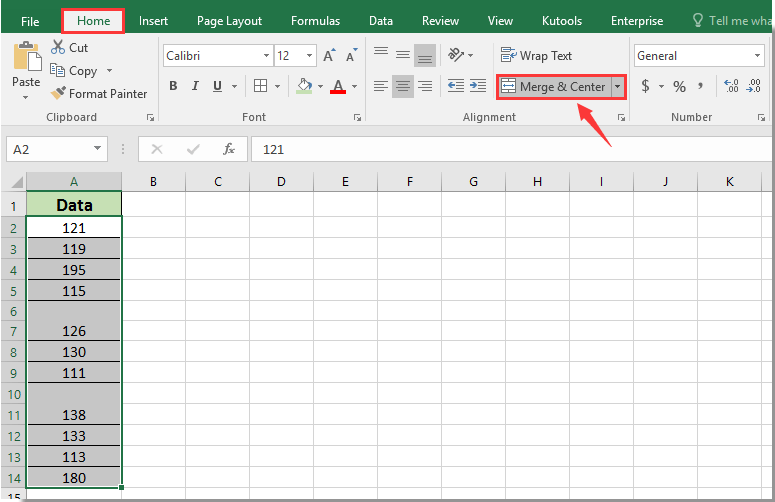Click the red Font Color swatch button
The image size is (775, 502).
[339, 86]
